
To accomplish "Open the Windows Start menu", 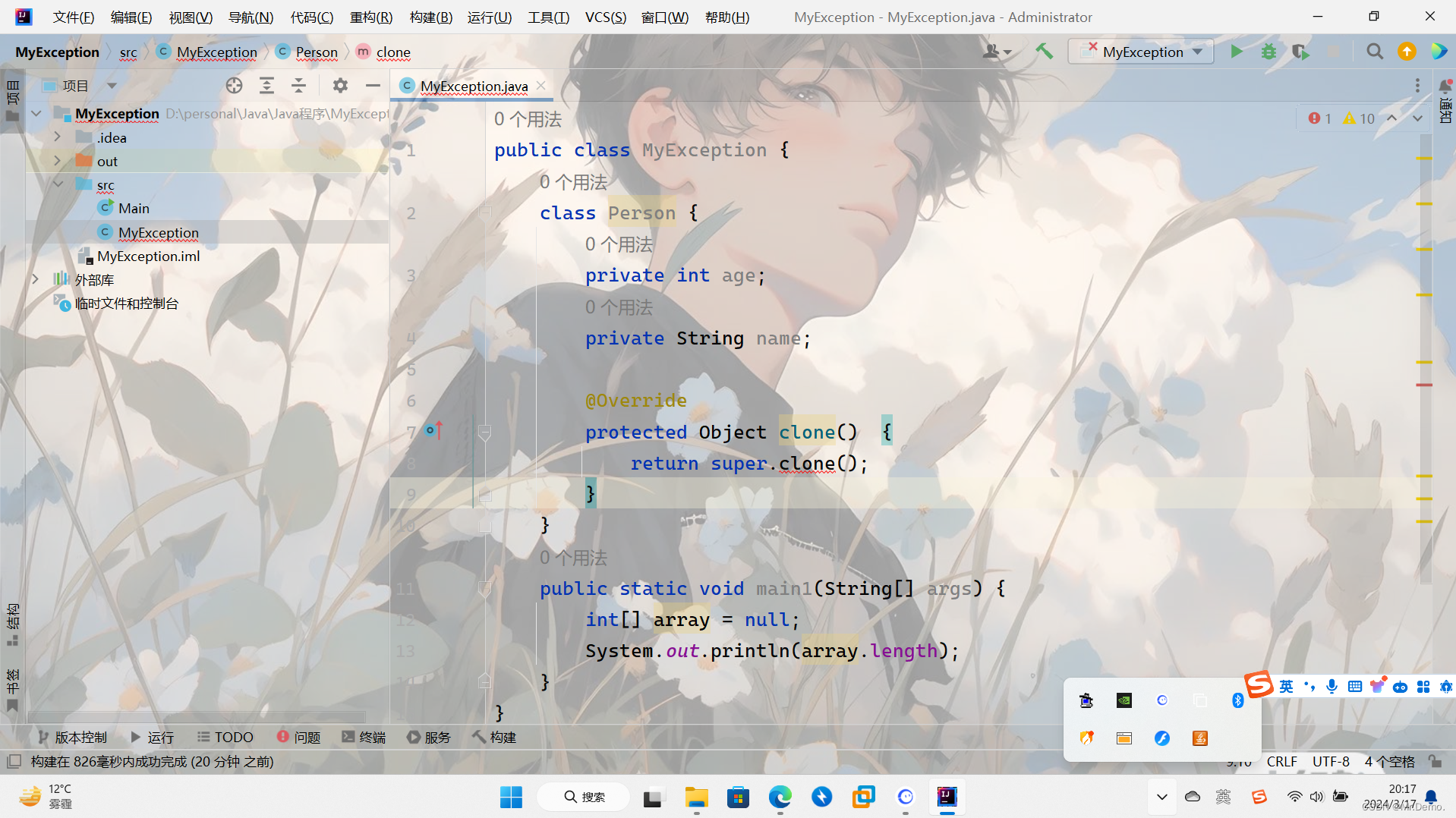I will click(x=511, y=797).
